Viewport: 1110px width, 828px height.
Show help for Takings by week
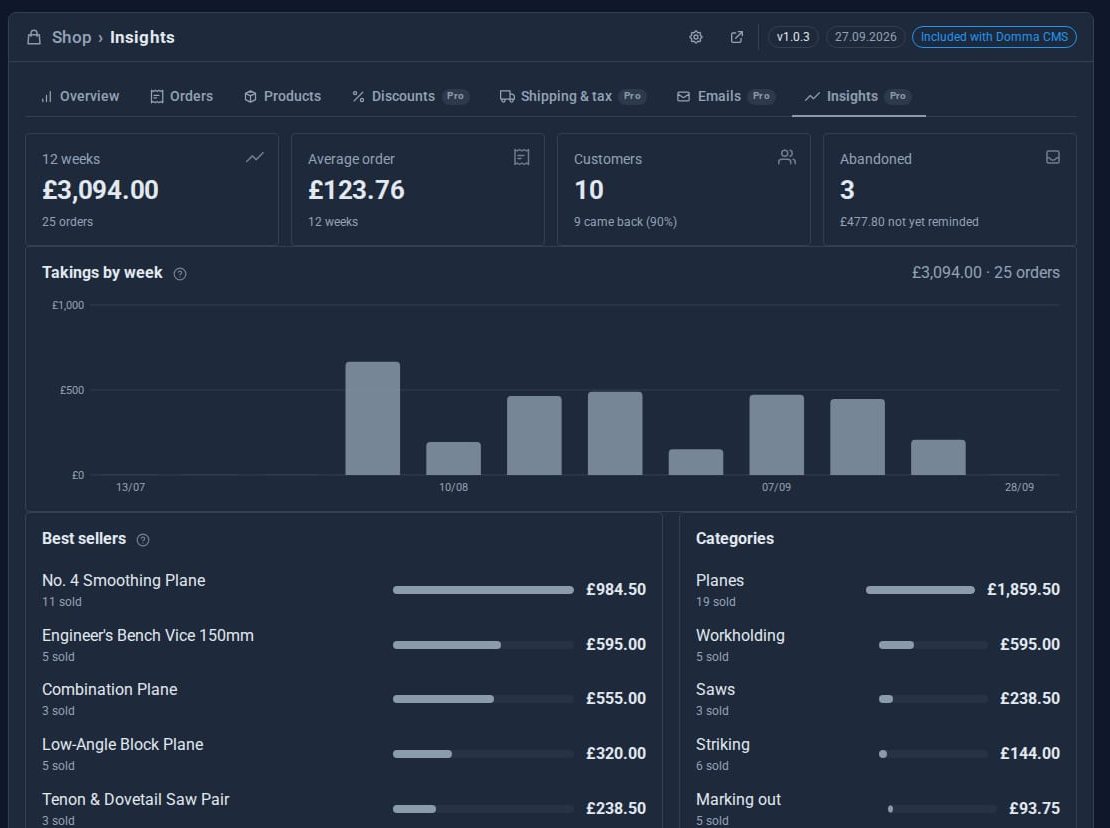point(180,274)
